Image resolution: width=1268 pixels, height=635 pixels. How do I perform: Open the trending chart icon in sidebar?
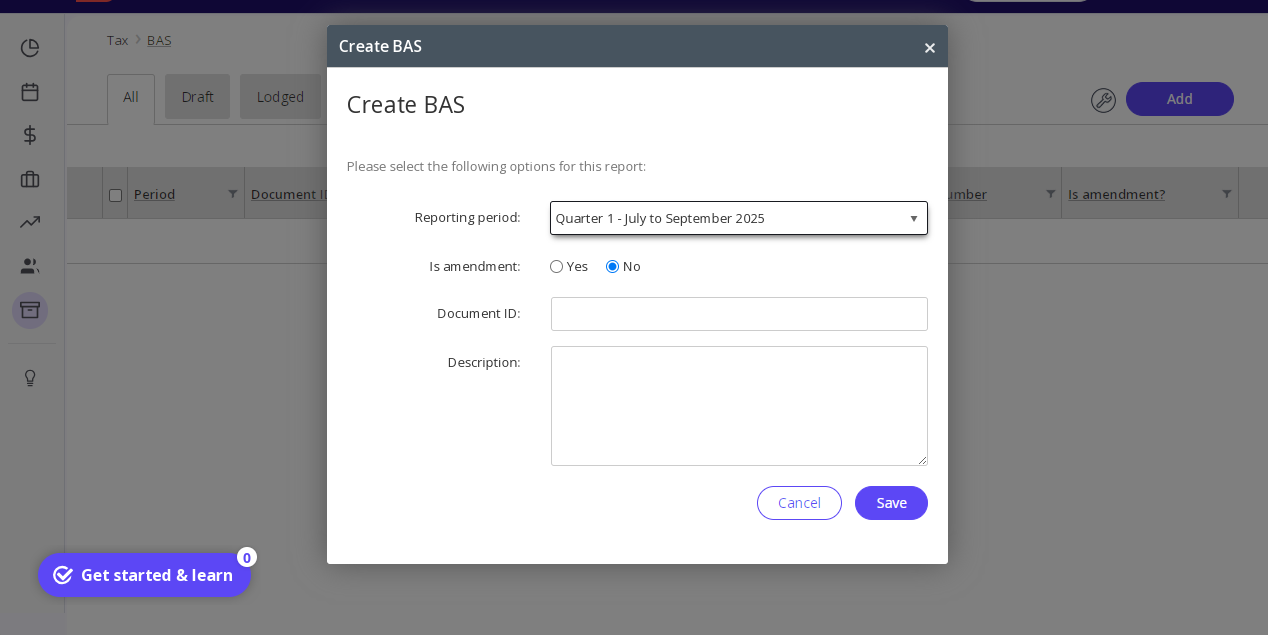click(x=30, y=222)
